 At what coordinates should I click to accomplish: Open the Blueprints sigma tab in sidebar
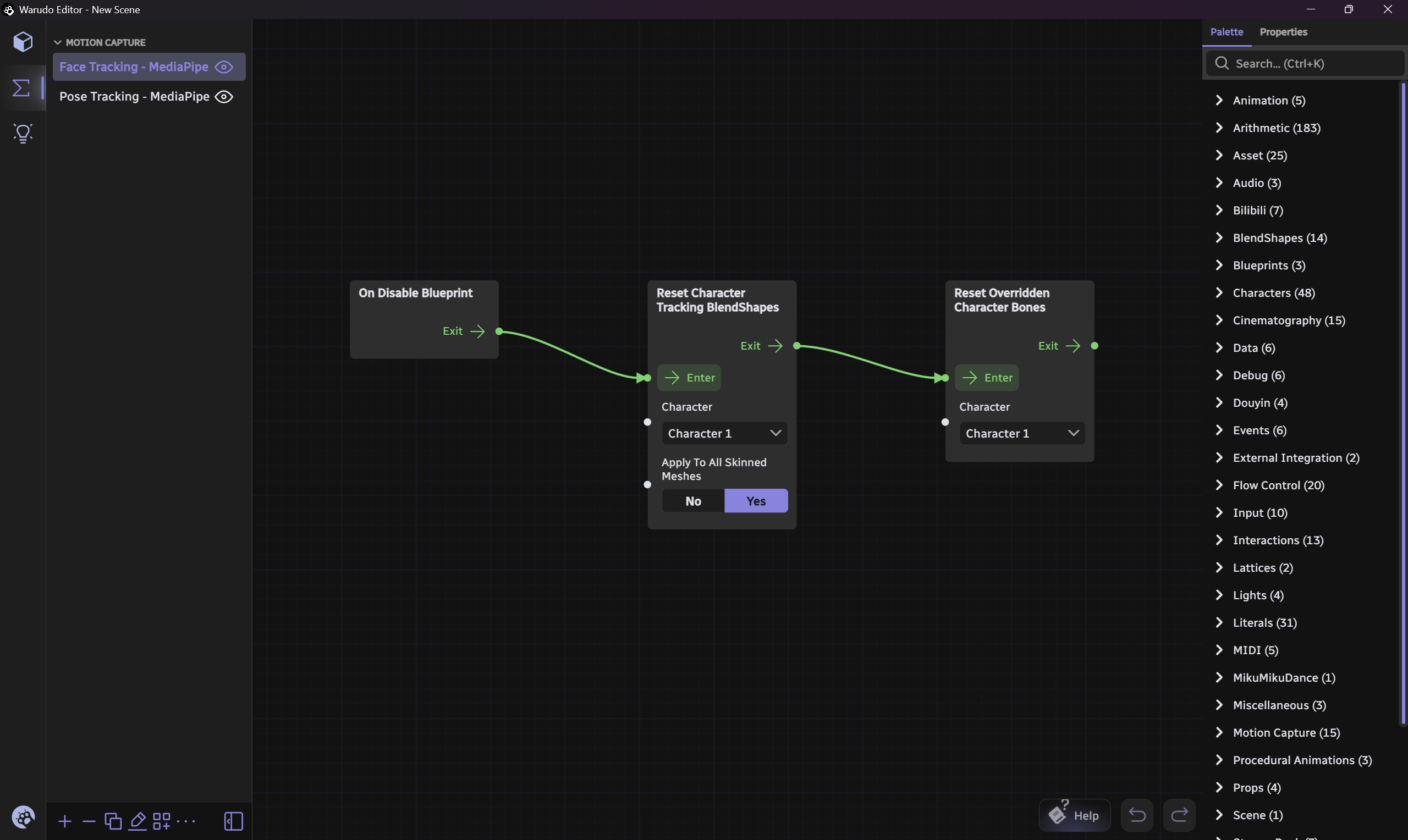pos(21,88)
